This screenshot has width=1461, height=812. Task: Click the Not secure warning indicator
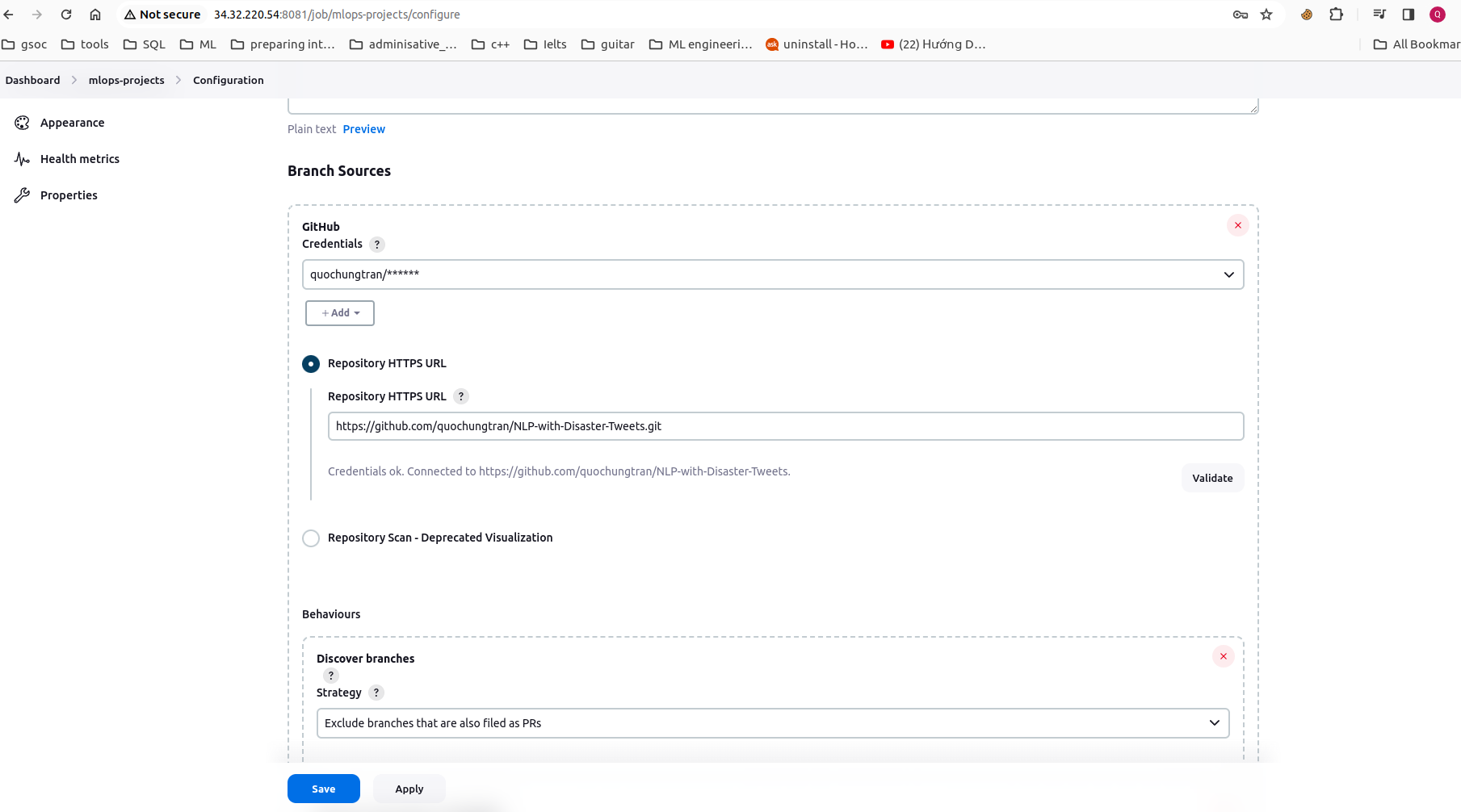(x=162, y=15)
